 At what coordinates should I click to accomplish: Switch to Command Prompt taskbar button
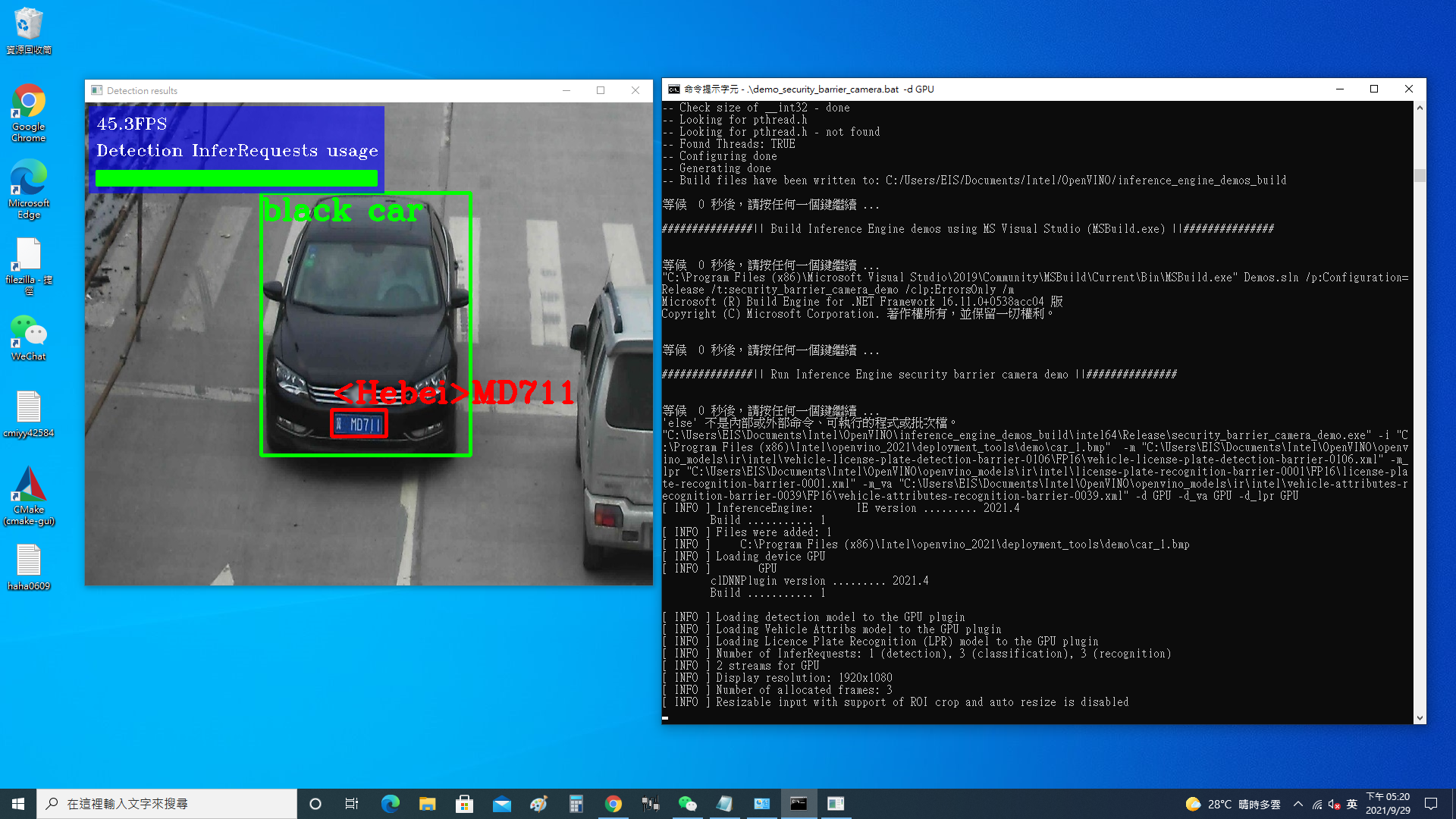(799, 804)
